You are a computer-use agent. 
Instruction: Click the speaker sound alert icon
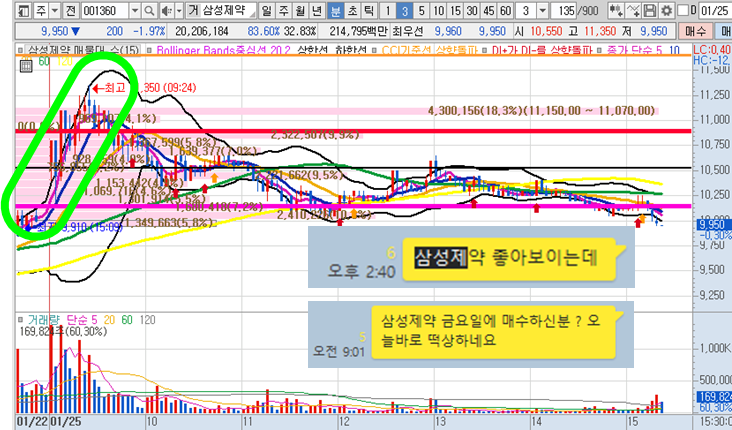point(166,10)
